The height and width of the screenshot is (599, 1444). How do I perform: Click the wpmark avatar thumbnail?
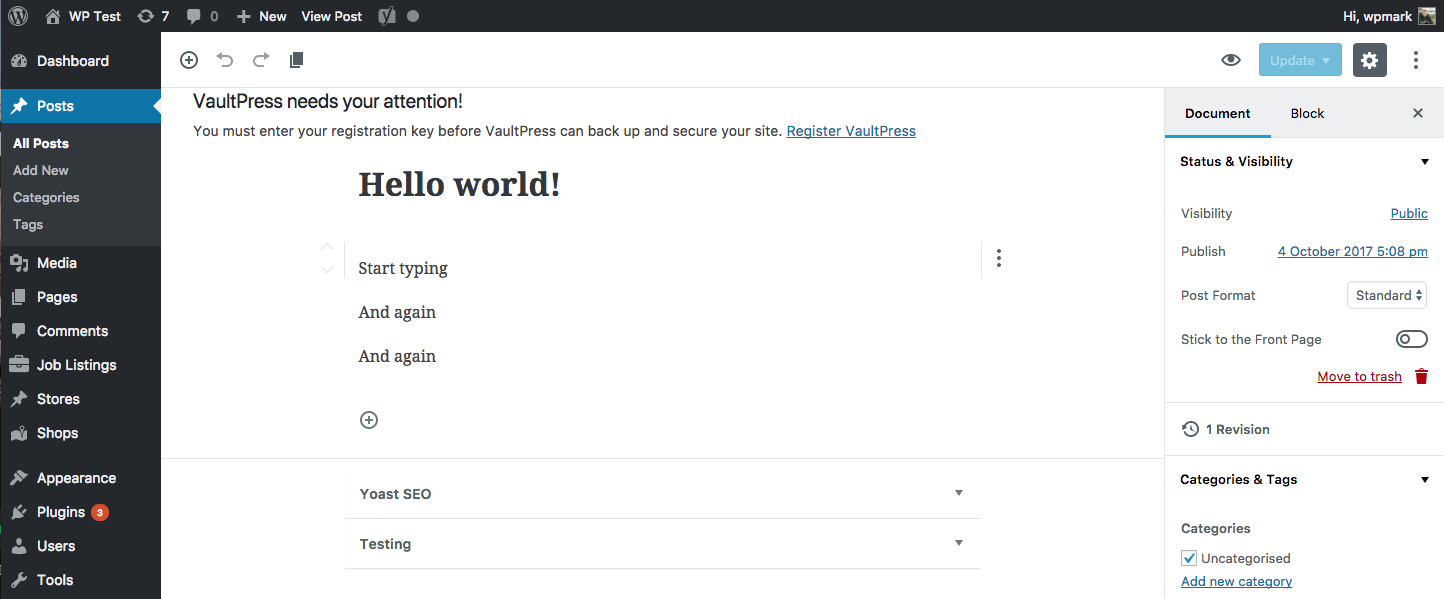tap(1427, 16)
